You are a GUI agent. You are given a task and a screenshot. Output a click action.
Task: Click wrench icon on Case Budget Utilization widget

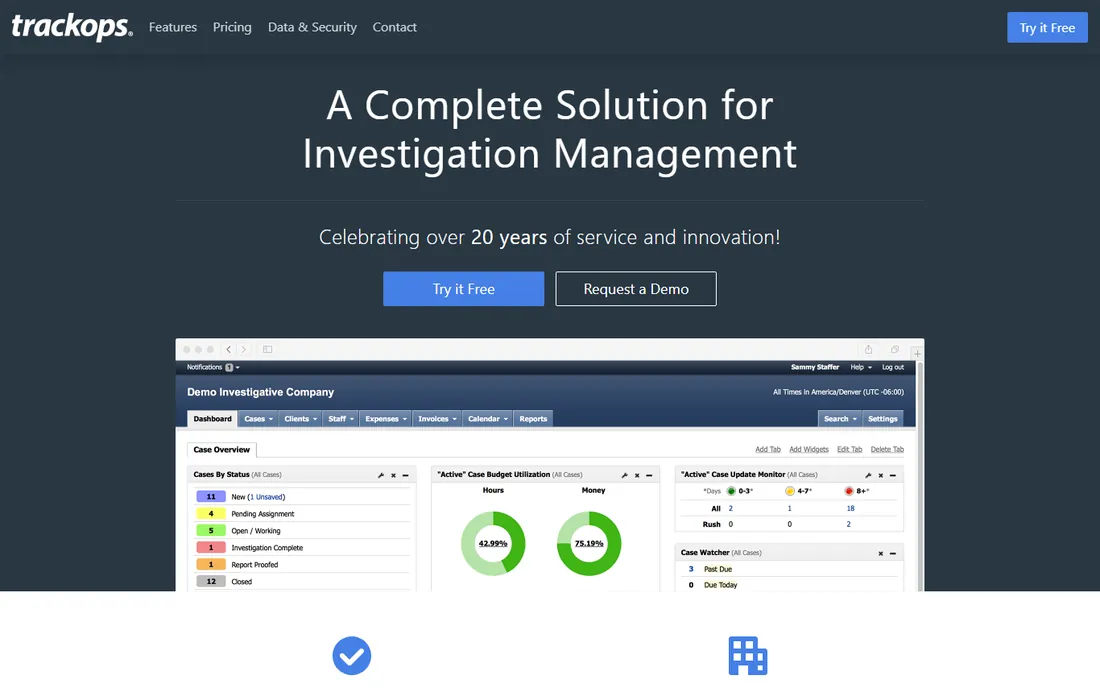coord(624,475)
